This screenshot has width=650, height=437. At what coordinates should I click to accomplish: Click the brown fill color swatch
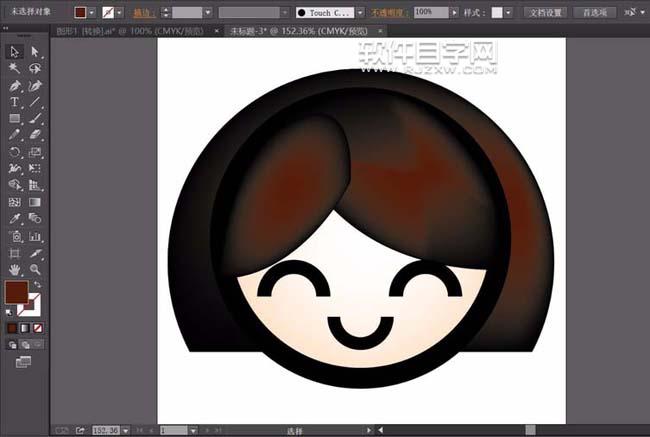16,293
